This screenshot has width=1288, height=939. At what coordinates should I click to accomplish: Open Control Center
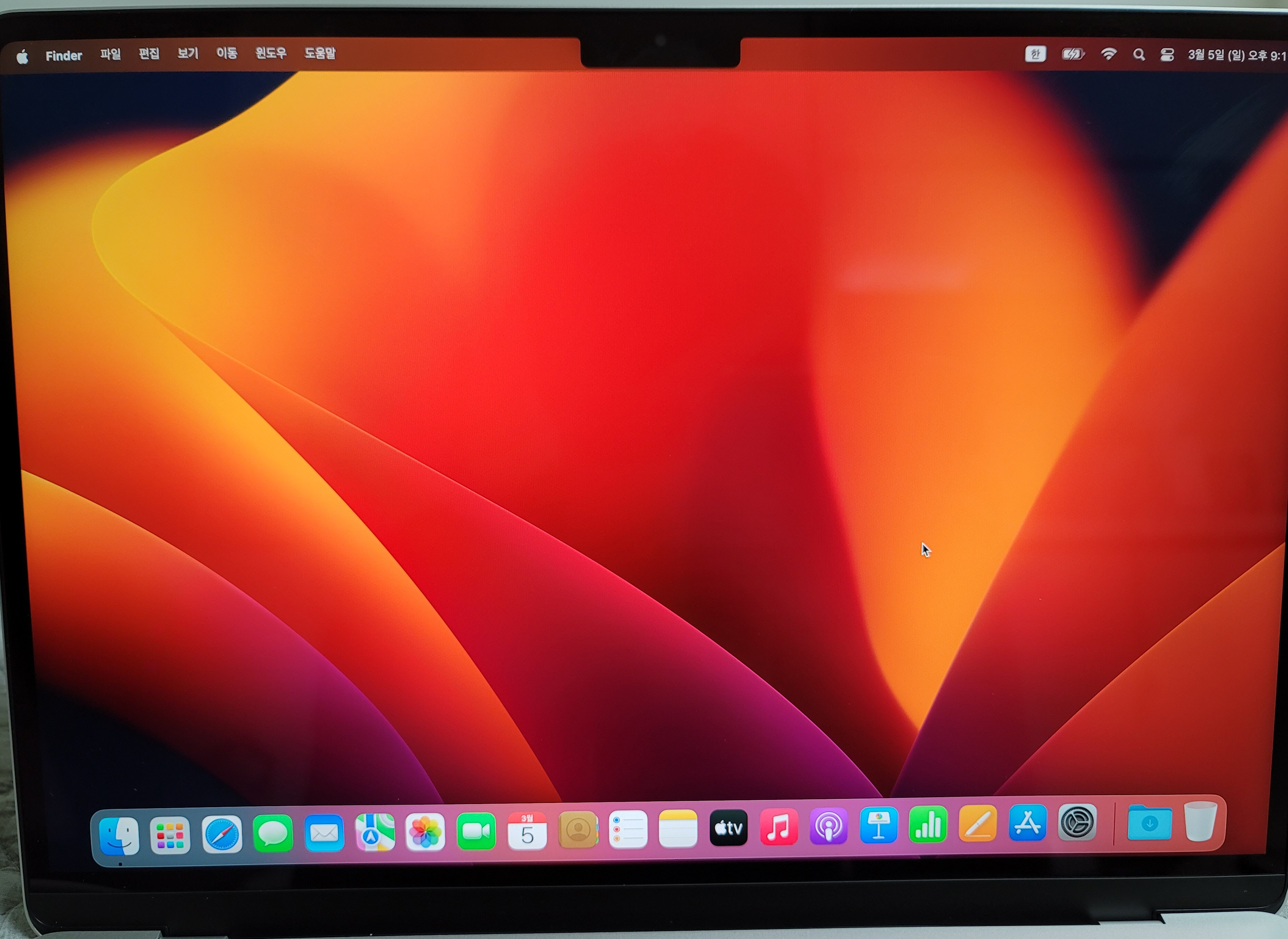coord(1167,55)
